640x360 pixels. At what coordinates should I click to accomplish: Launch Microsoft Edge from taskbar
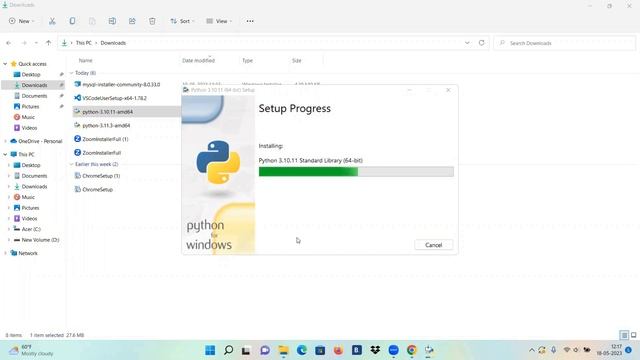(x=302, y=350)
